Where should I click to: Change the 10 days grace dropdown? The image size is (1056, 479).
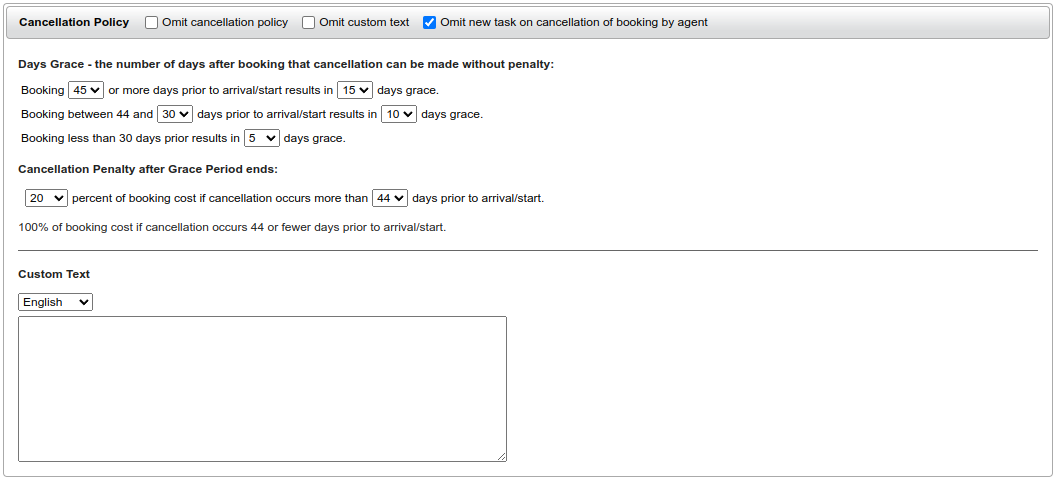coord(399,114)
